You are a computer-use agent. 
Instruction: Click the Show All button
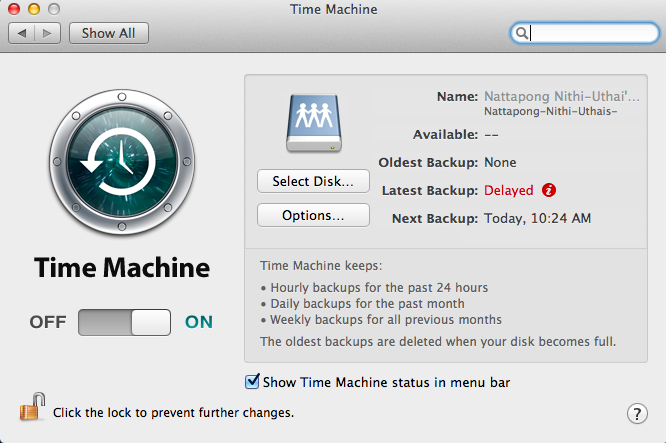(x=108, y=33)
